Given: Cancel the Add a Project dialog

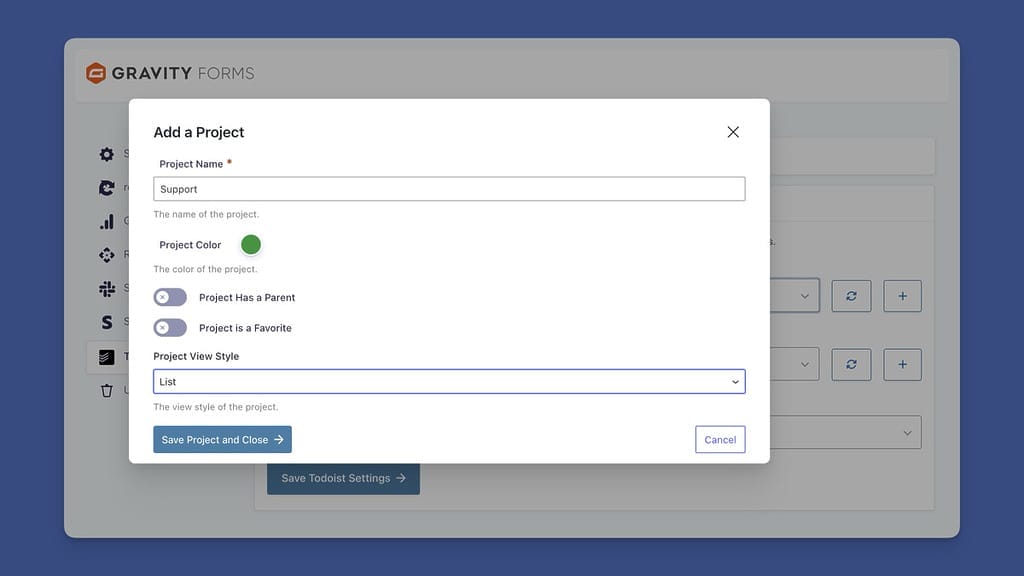Looking at the screenshot, I should [x=720, y=439].
